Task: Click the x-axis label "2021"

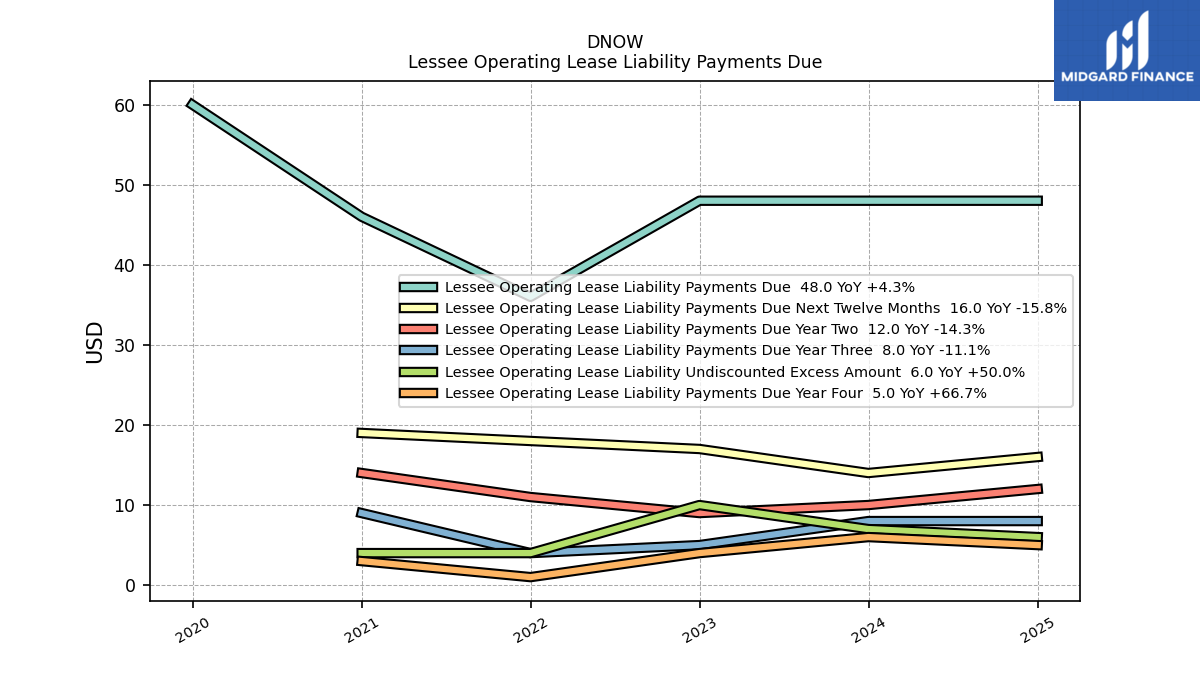Action: click(361, 630)
